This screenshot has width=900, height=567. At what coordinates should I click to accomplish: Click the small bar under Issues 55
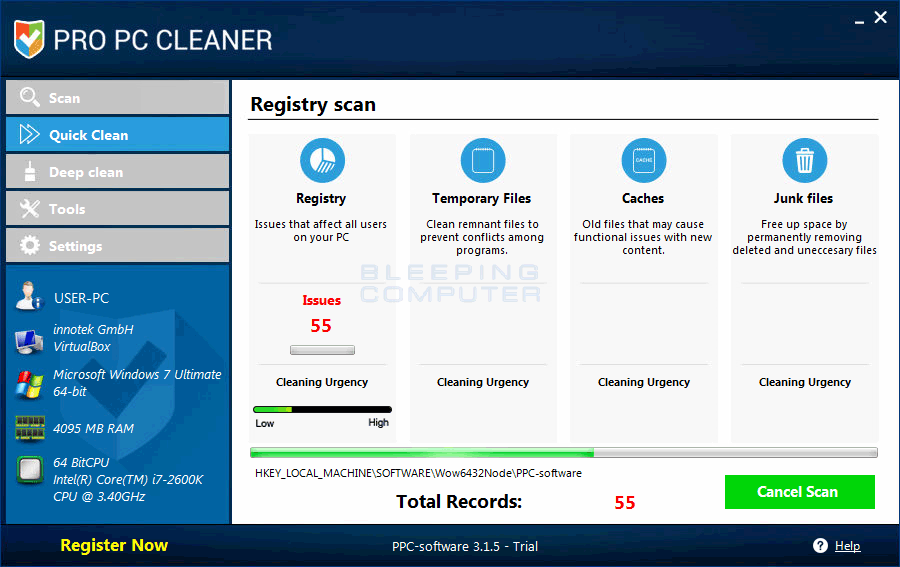[x=323, y=350]
